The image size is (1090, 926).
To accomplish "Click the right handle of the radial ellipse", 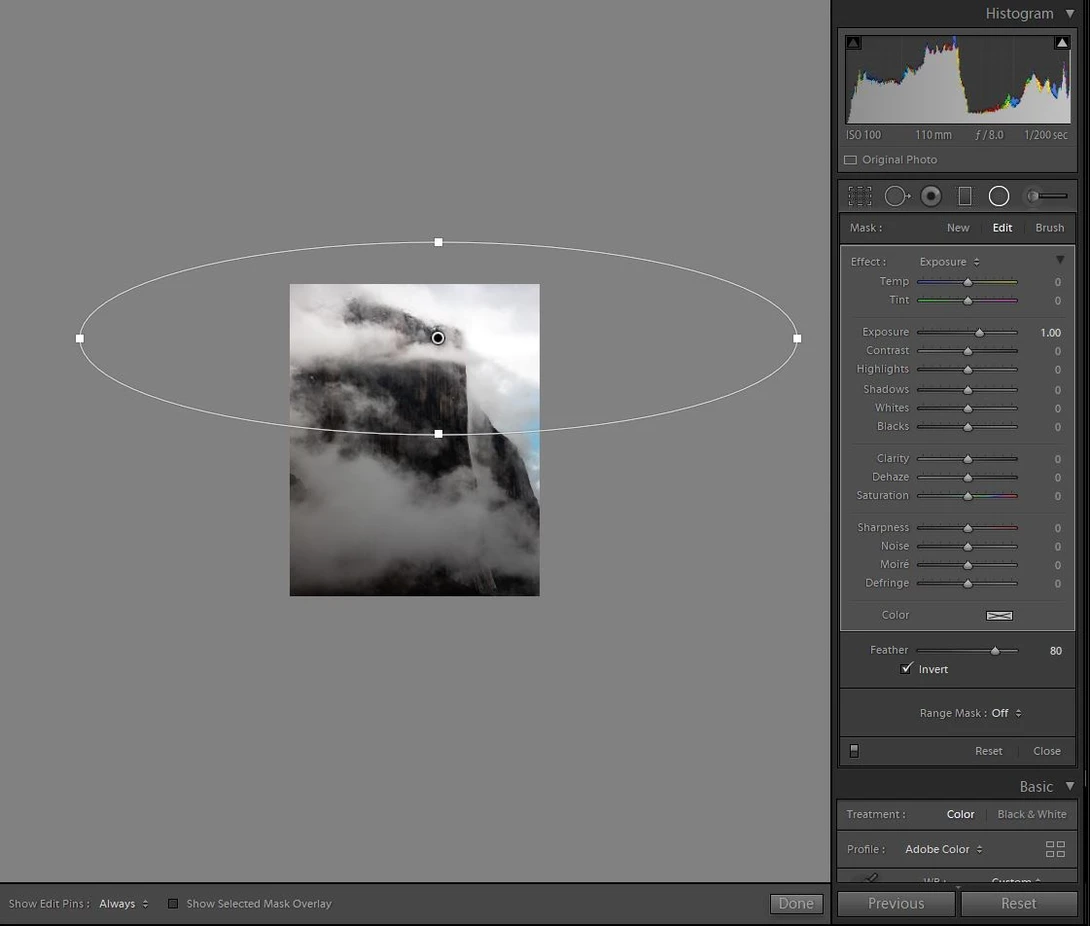I will click(x=797, y=339).
